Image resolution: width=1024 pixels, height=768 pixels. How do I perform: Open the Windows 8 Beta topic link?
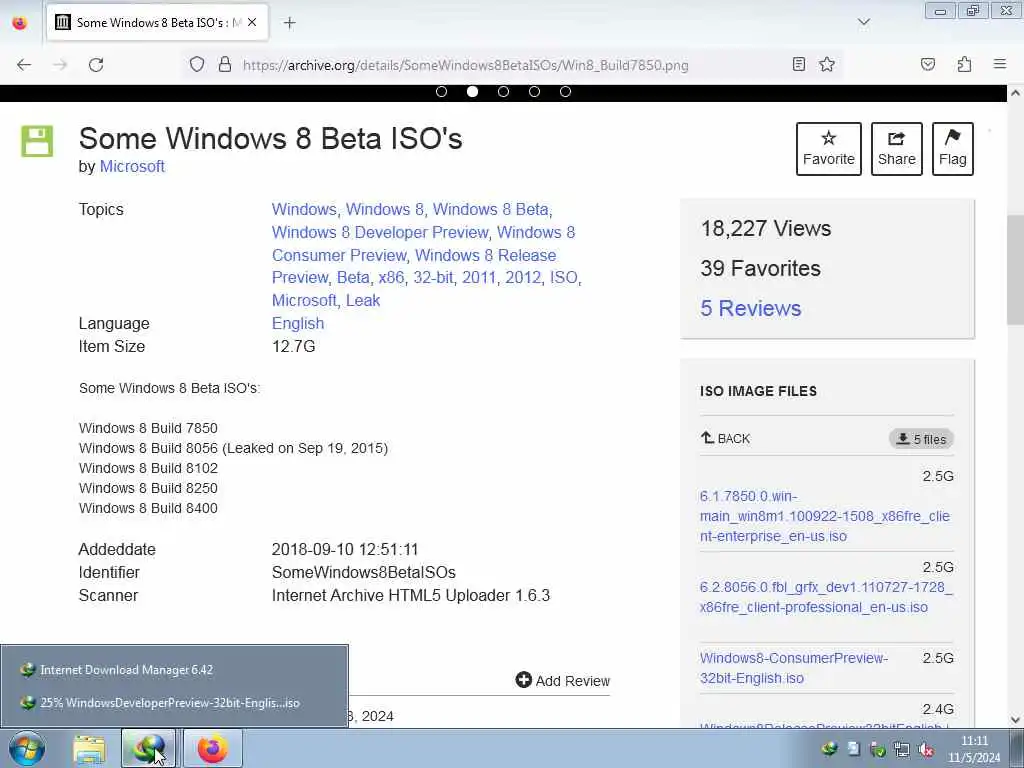point(490,210)
